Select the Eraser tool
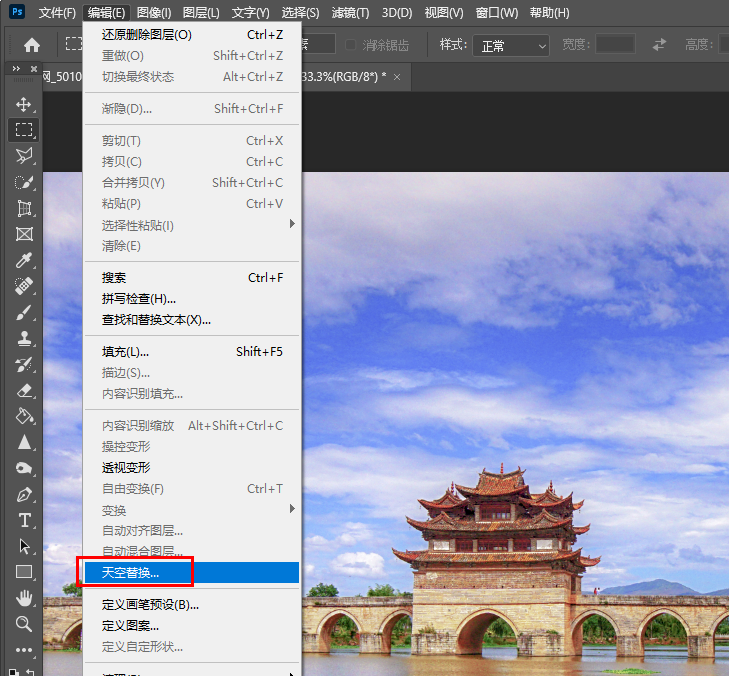The height and width of the screenshot is (676, 729). pos(24,391)
